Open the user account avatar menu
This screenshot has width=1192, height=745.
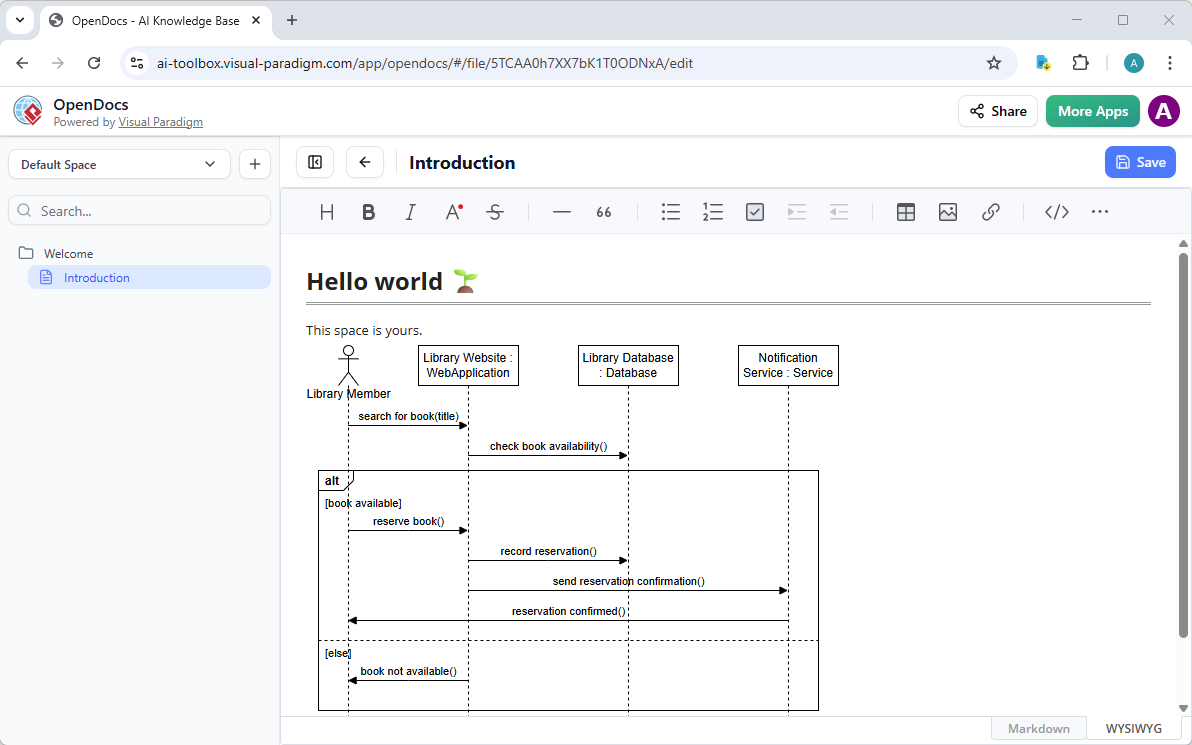(1163, 111)
